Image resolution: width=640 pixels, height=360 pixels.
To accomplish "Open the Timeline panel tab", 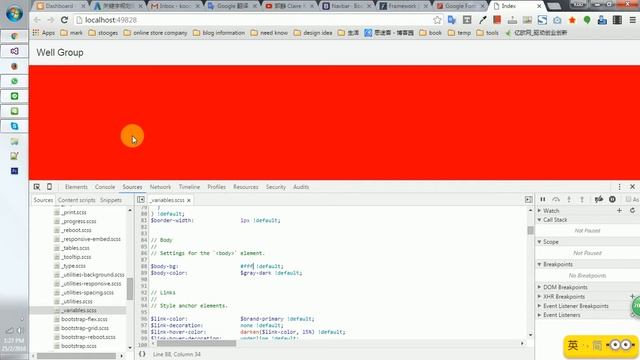I will click(189, 187).
